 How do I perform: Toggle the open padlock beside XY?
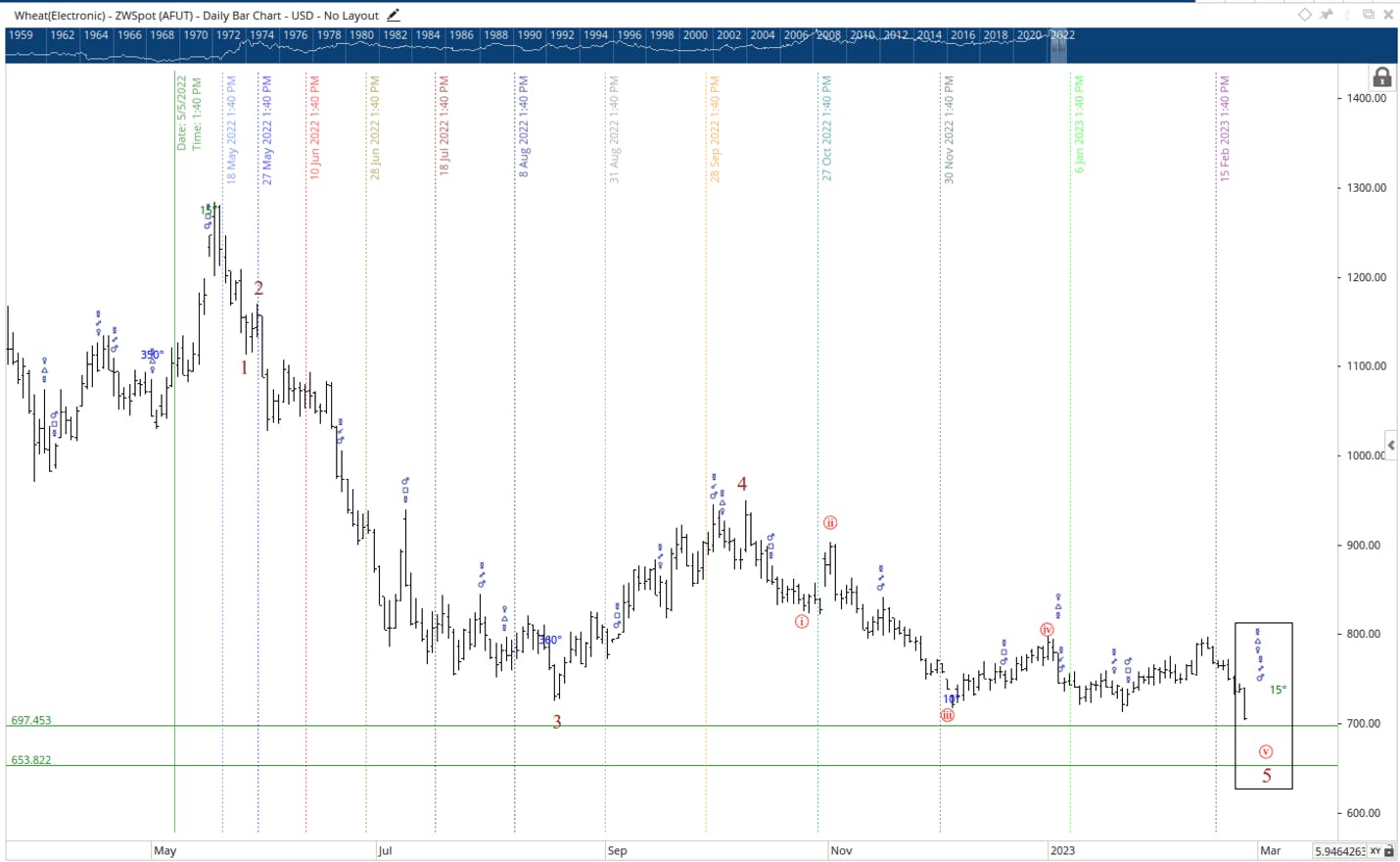pos(1389,851)
